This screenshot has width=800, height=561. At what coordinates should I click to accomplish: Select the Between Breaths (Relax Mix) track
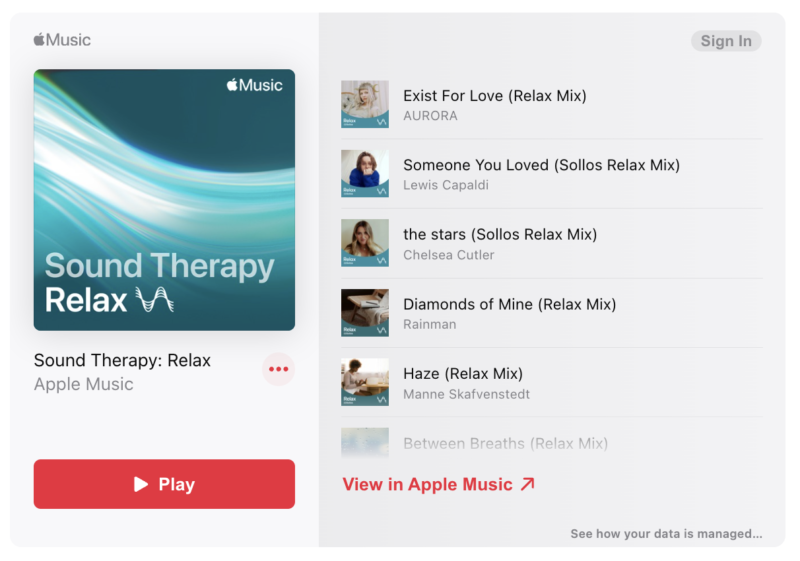[x=552, y=443]
